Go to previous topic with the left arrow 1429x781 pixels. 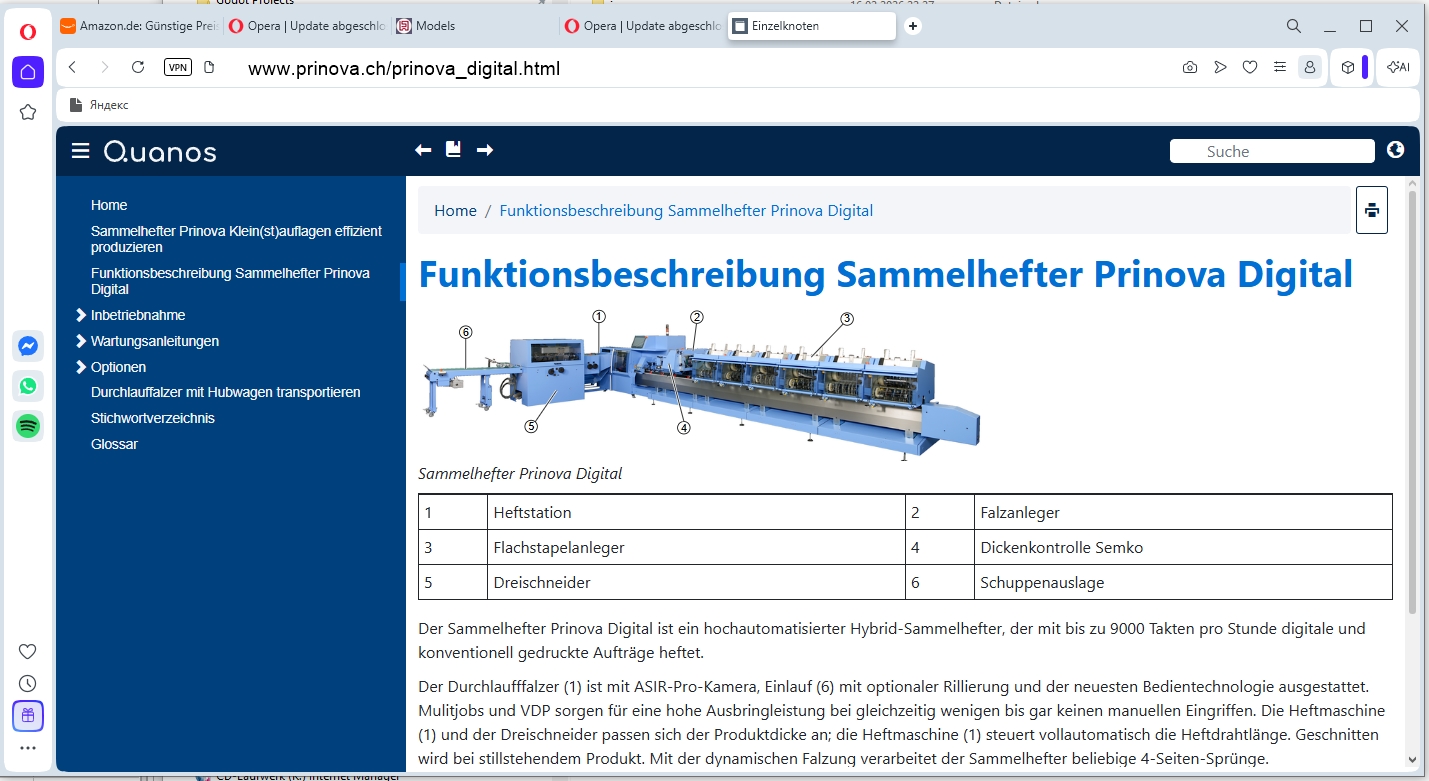pyautogui.click(x=423, y=150)
